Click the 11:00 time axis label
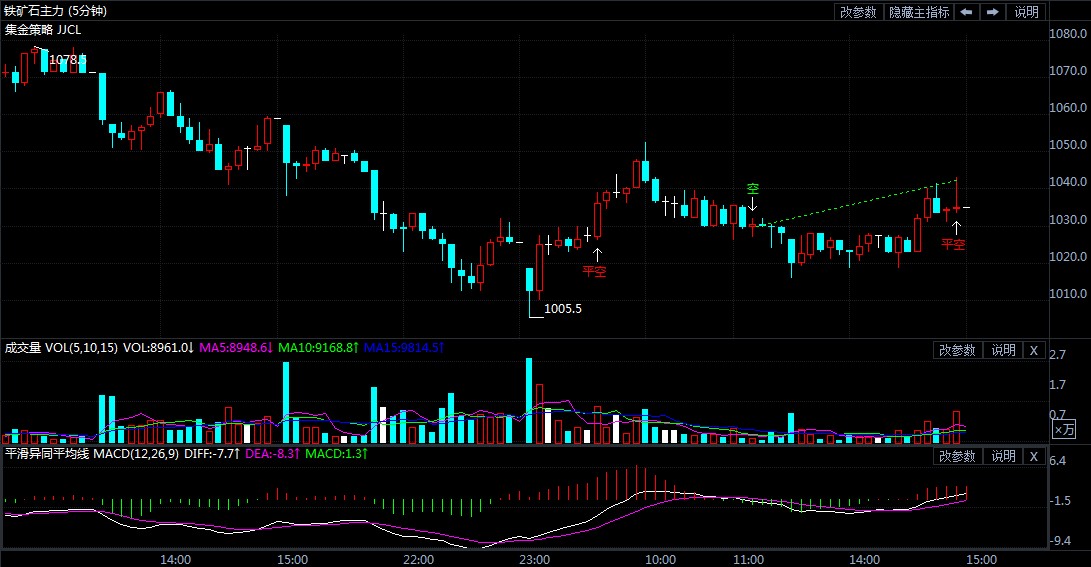Viewport: 1091px width, 567px height. pos(748,559)
